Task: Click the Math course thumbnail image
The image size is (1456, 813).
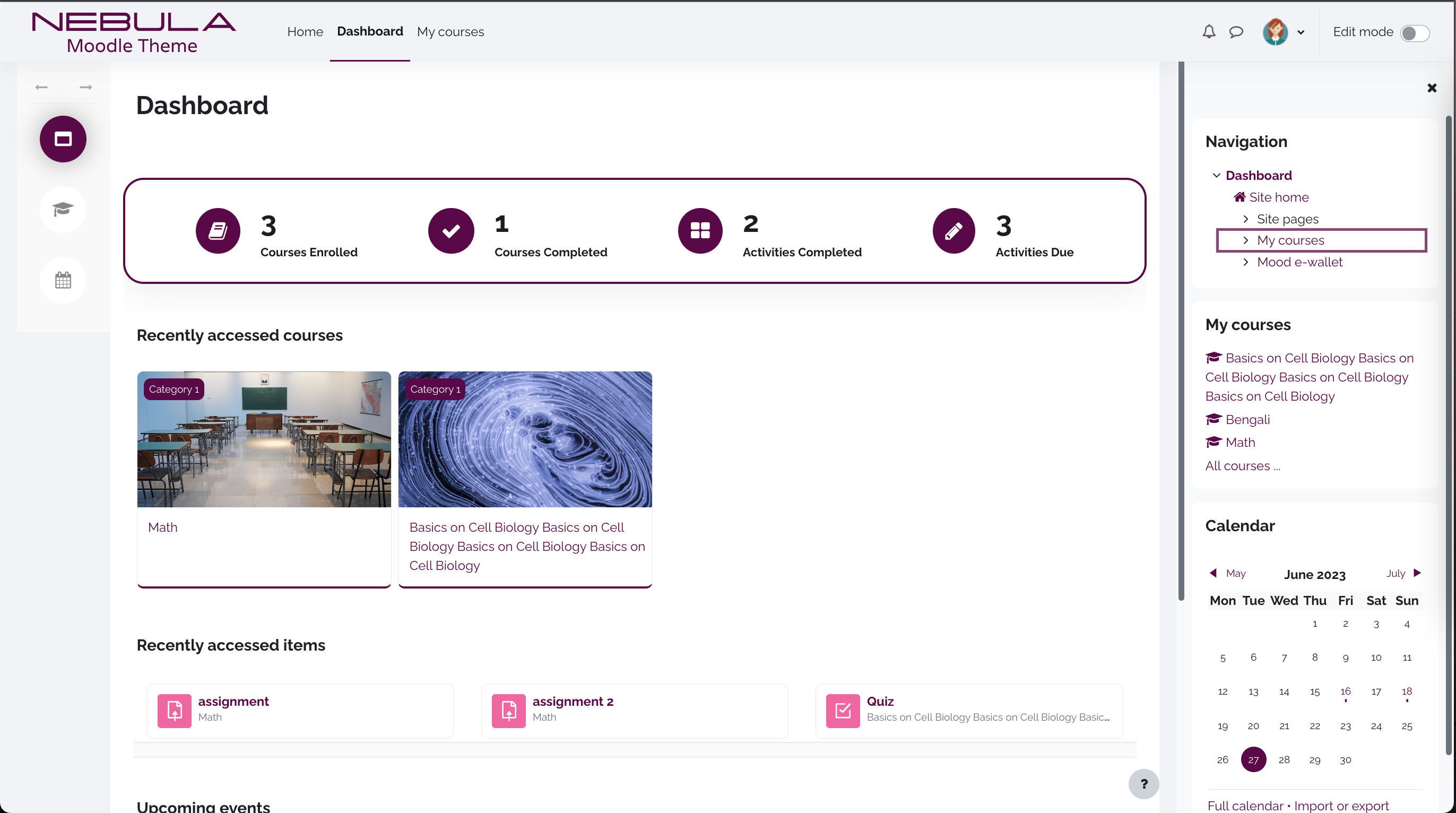Action: click(x=264, y=439)
